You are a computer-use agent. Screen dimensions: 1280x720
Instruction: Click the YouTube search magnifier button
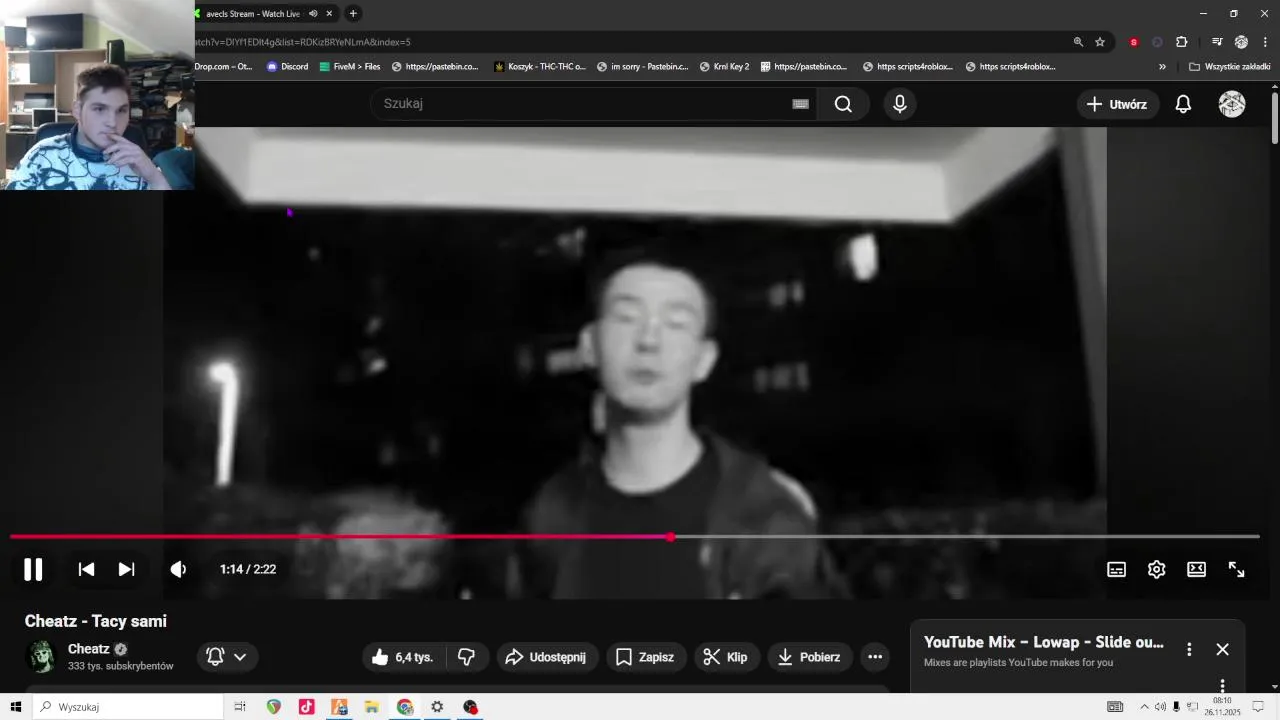[843, 104]
